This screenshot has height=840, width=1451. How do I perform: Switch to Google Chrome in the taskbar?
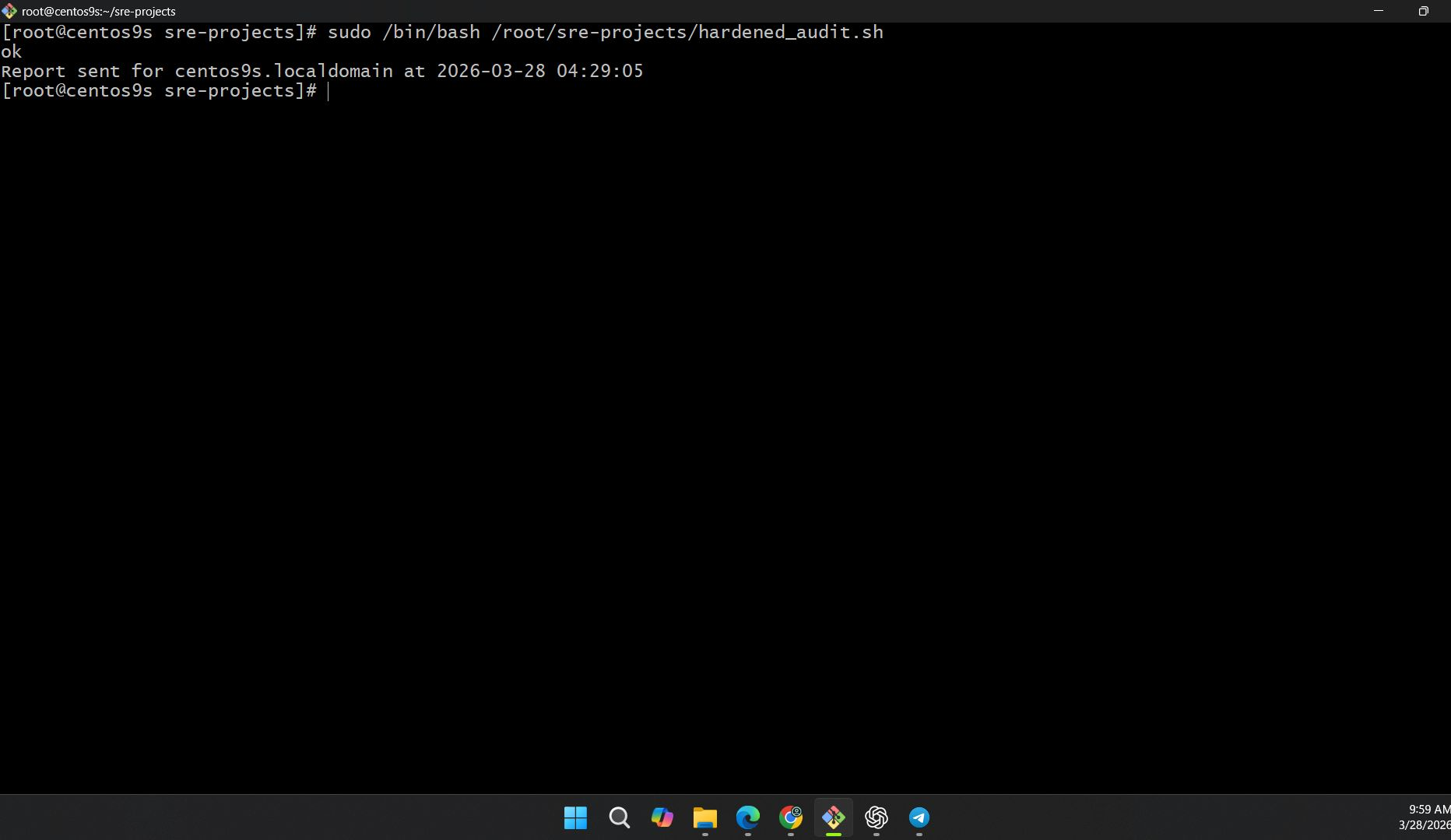791,817
